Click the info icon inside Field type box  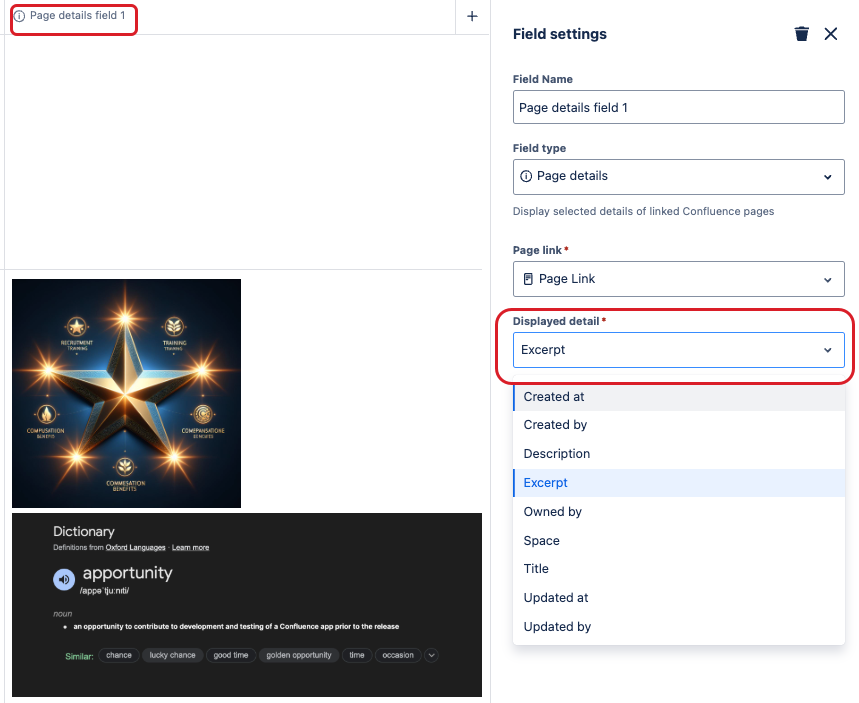click(526, 176)
